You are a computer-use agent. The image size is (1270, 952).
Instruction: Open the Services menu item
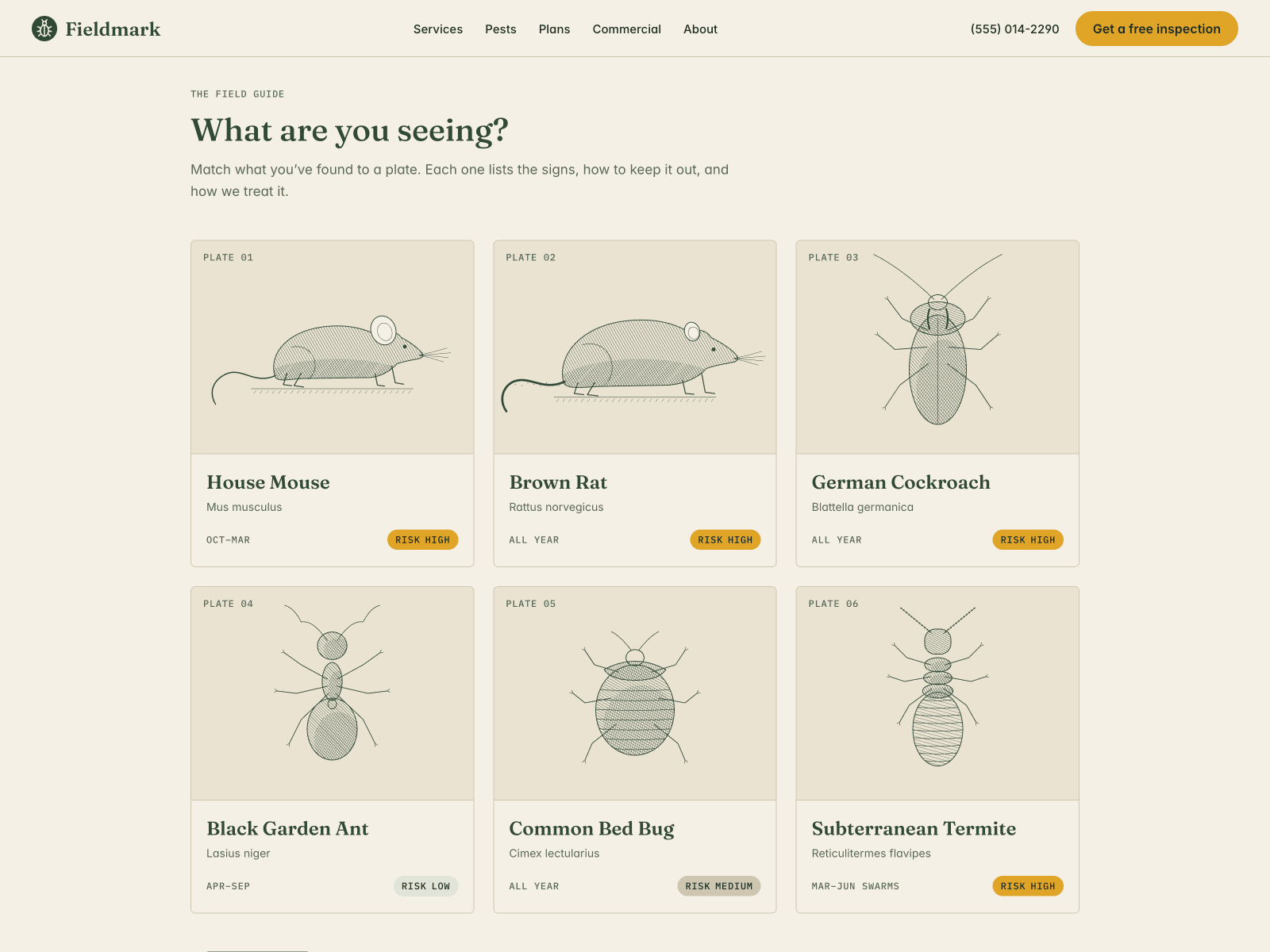pos(438,29)
